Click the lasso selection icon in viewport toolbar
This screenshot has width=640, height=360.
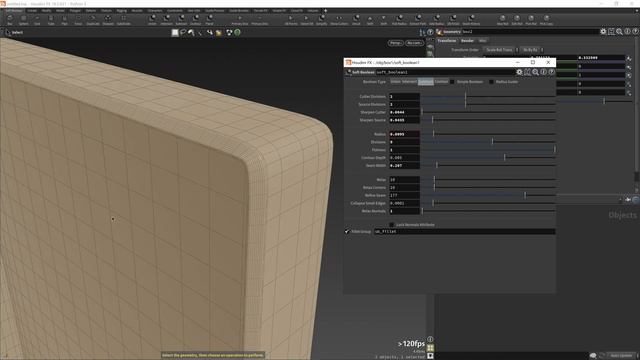183,33
